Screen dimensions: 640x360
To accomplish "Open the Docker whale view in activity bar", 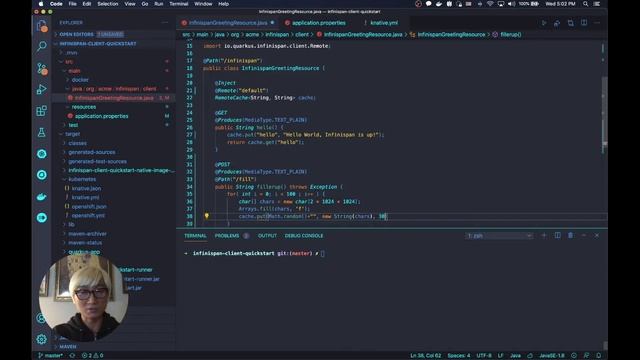I will coord(41,197).
